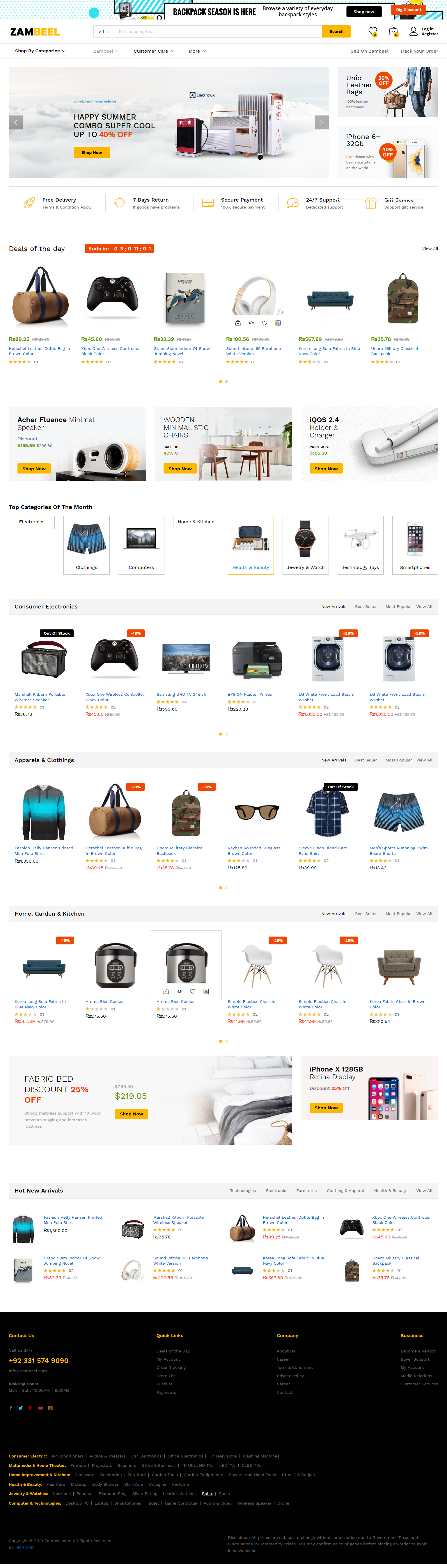Open the YouTube icon in footer
This screenshot has height=1568, width=447.
click(41, 1408)
